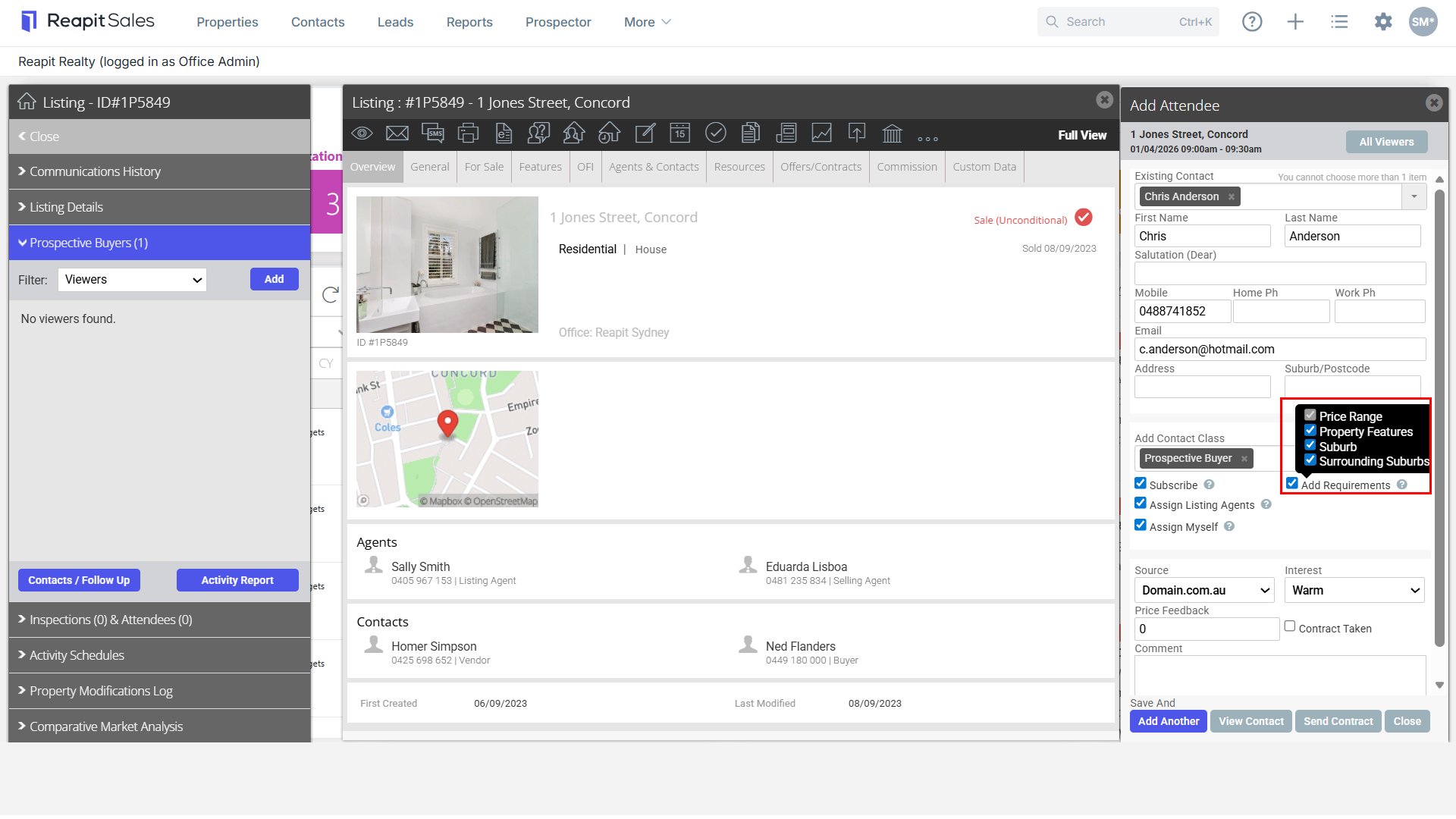
Task: Click the Activity Report button
Action: [x=237, y=580]
